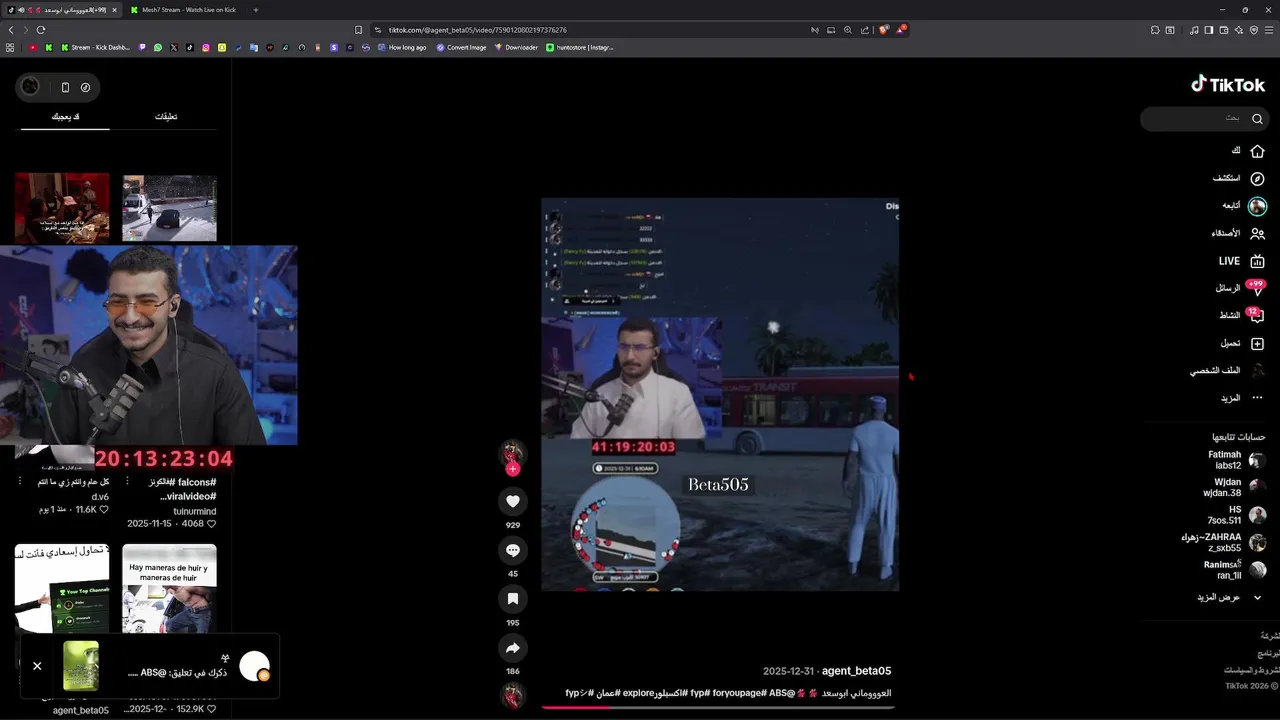The width and height of the screenshot is (1280, 720).
Task: Share the video with the arrow icon
Action: pyautogui.click(x=513, y=648)
